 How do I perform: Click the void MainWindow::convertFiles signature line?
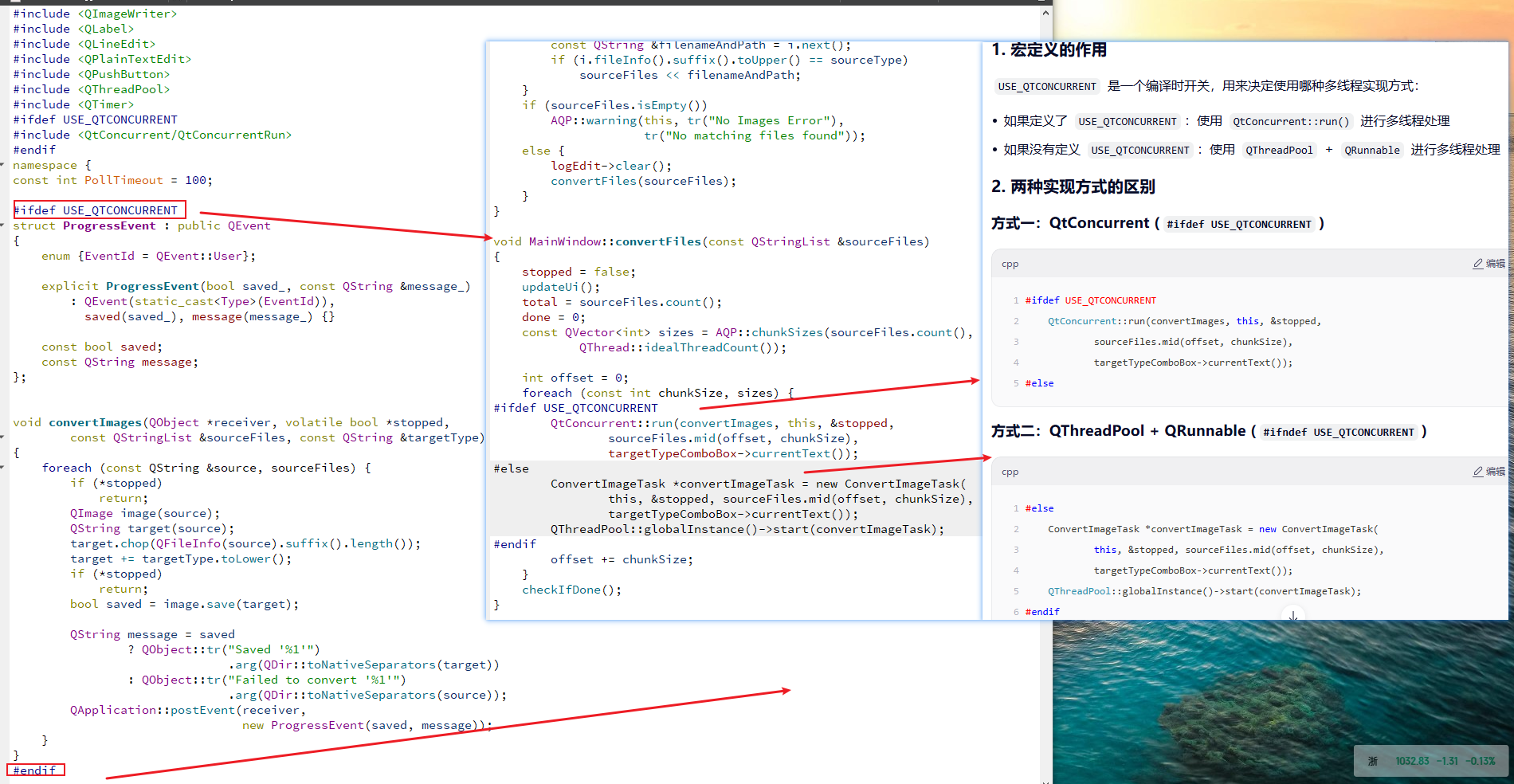tap(712, 241)
